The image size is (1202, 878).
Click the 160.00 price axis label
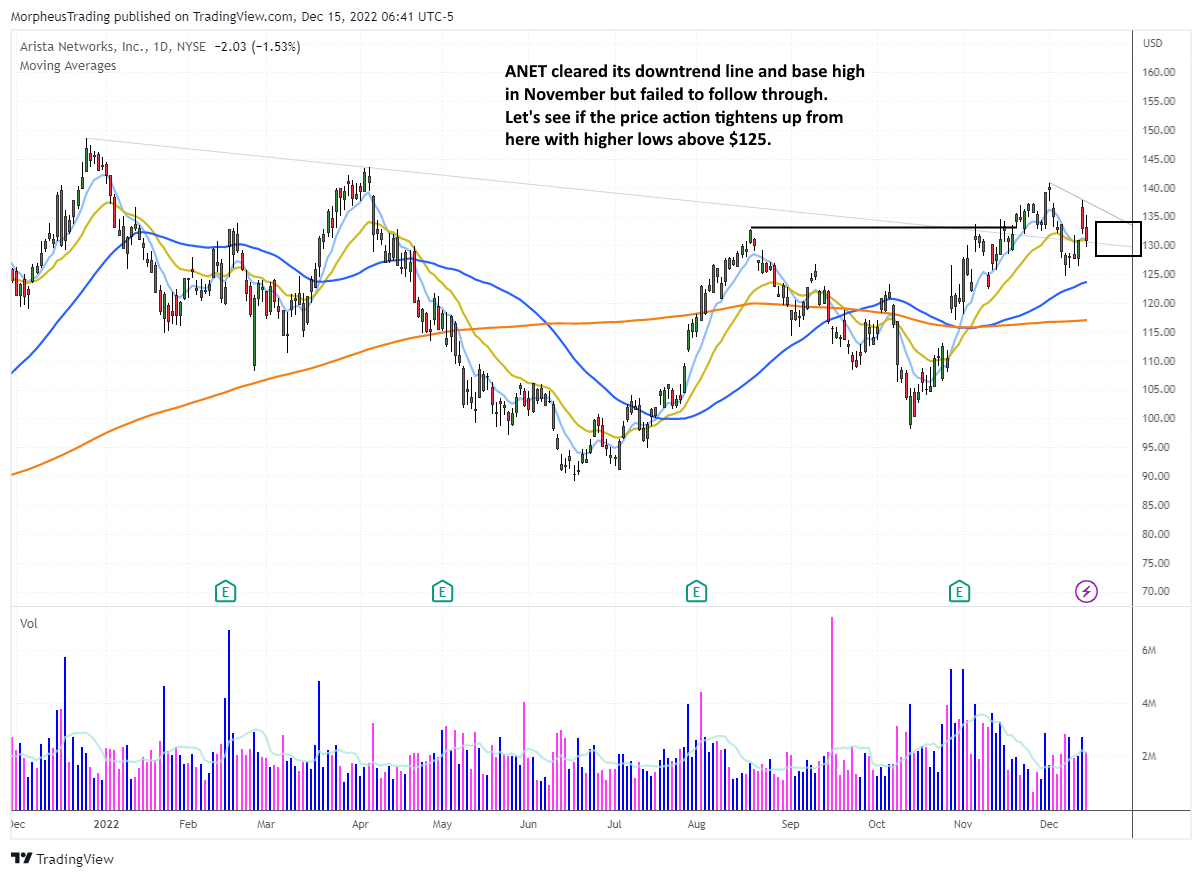coord(1159,72)
